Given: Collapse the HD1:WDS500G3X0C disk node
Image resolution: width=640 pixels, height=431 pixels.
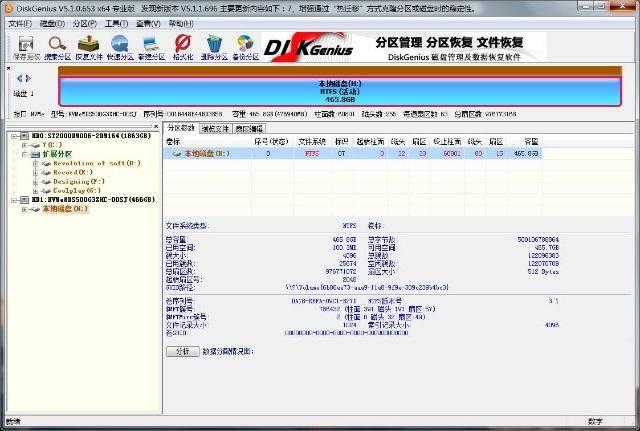Looking at the screenshot, I should pos(15,200).
